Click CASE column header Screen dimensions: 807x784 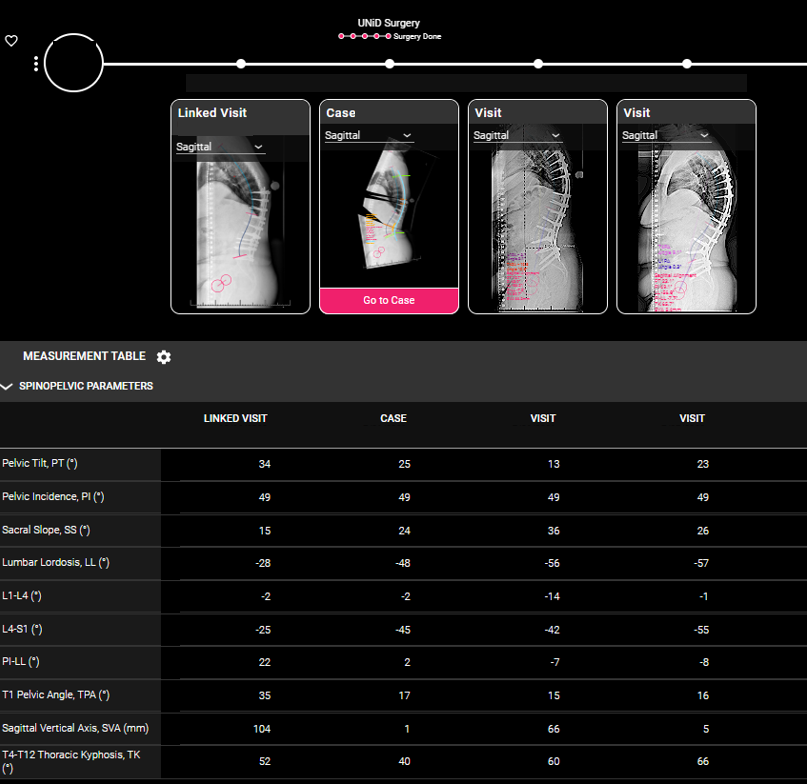(x=393, y=419)
